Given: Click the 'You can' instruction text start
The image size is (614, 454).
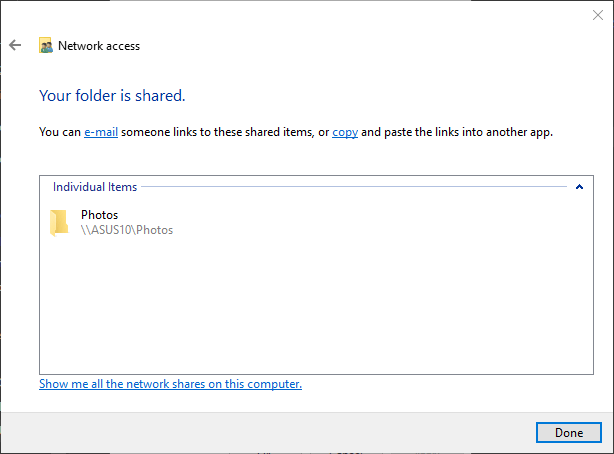Looking at the screenshot, I should pos(60,132).
